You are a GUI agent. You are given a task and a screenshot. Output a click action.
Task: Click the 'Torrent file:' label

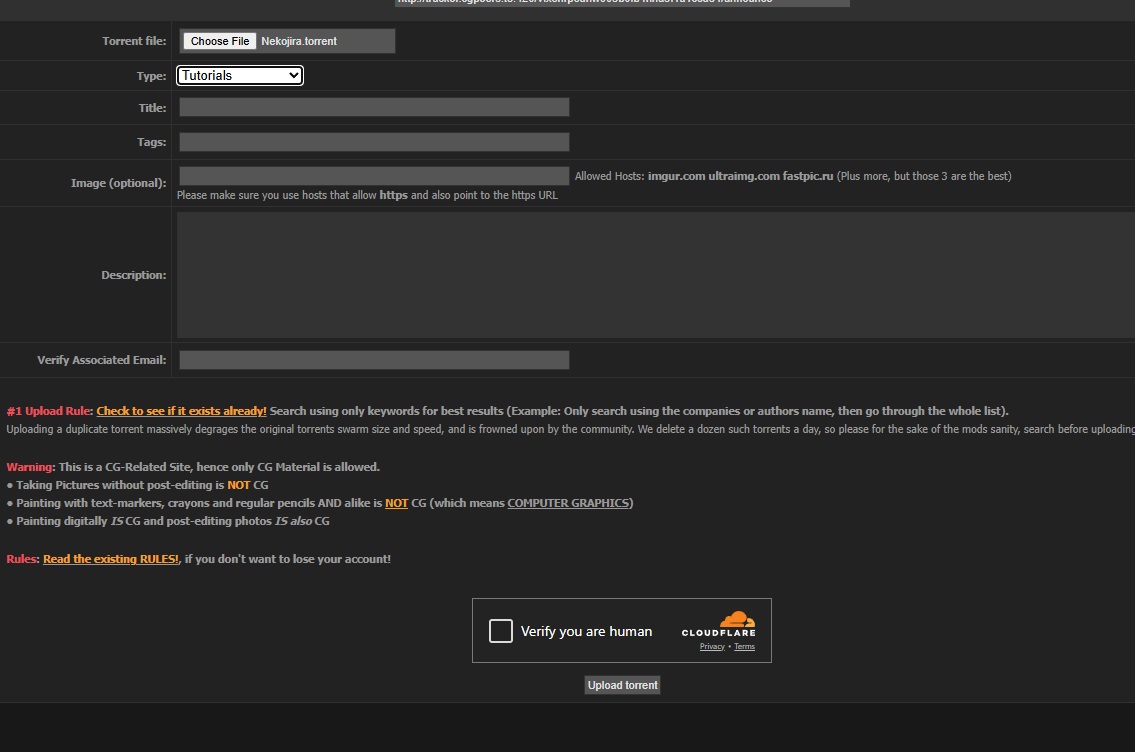point(134,41)
